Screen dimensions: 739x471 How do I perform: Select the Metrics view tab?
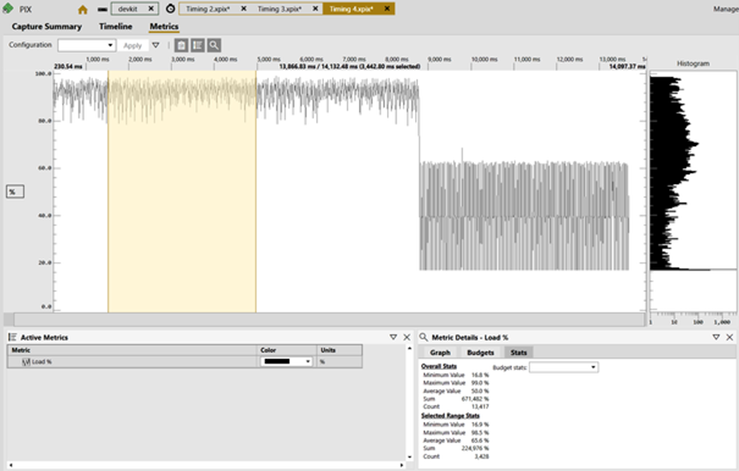click(x=164, y=26)
